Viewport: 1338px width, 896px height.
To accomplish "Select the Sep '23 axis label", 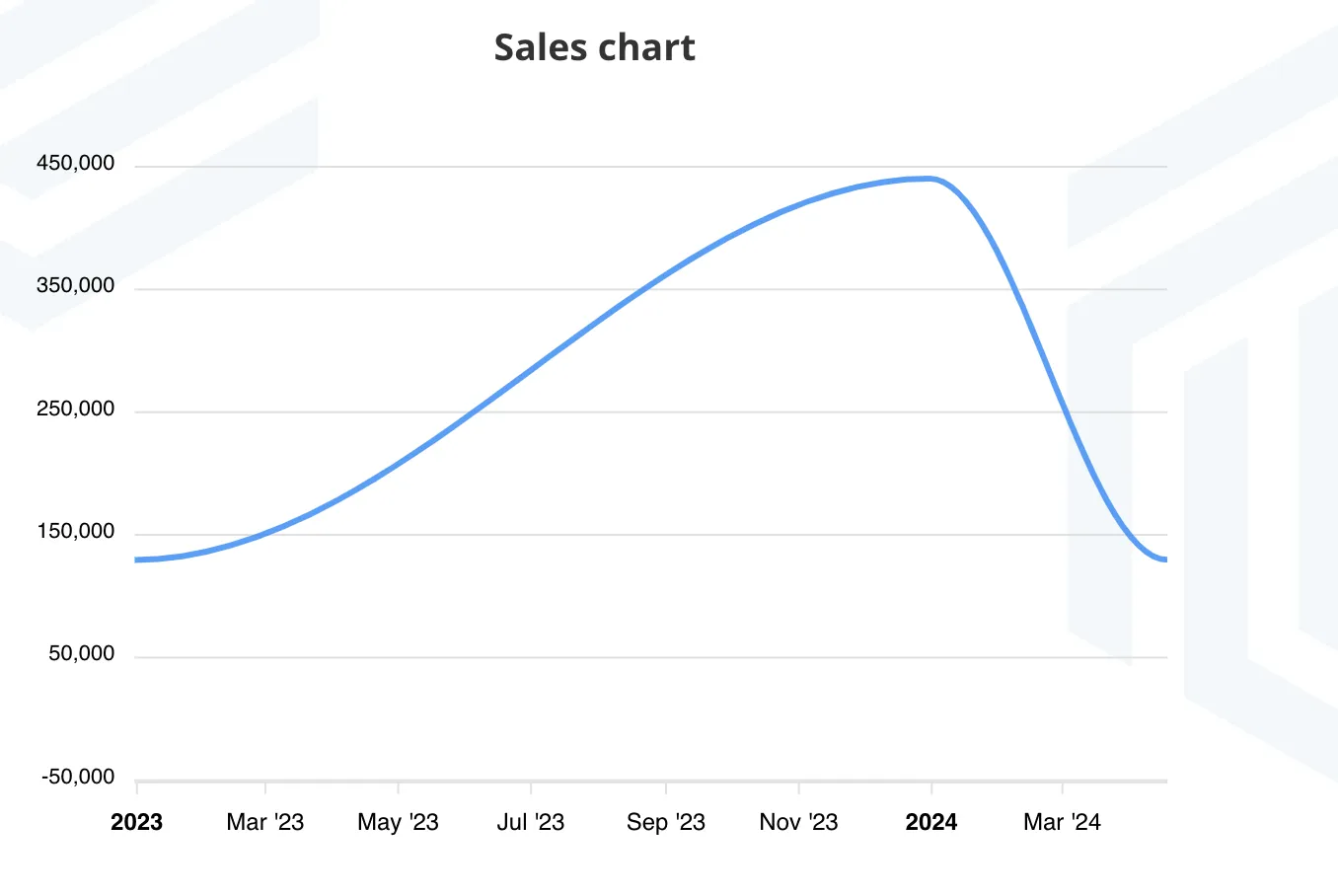I will click(x=666, y=822).
